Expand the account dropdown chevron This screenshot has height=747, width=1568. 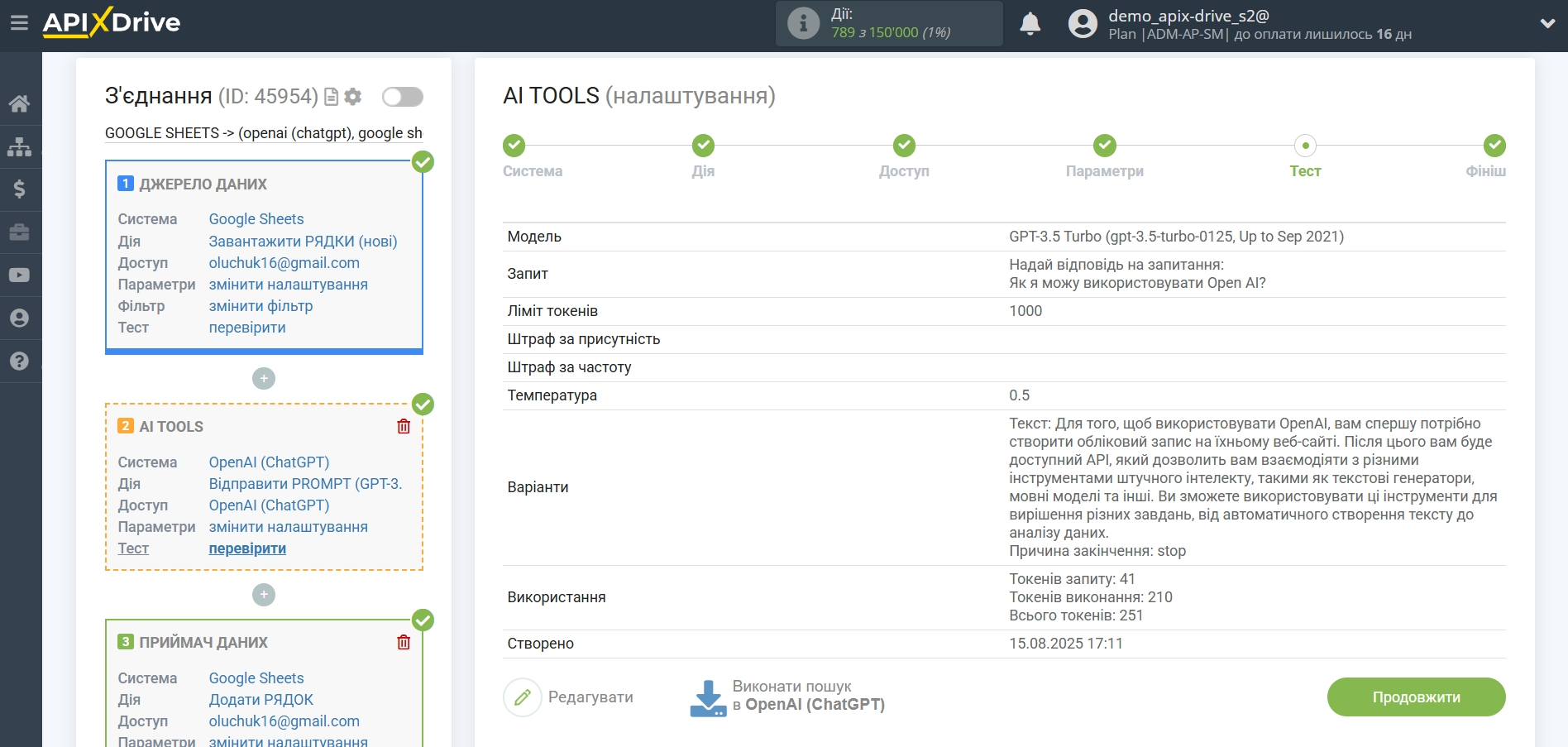coord(1547,23)
